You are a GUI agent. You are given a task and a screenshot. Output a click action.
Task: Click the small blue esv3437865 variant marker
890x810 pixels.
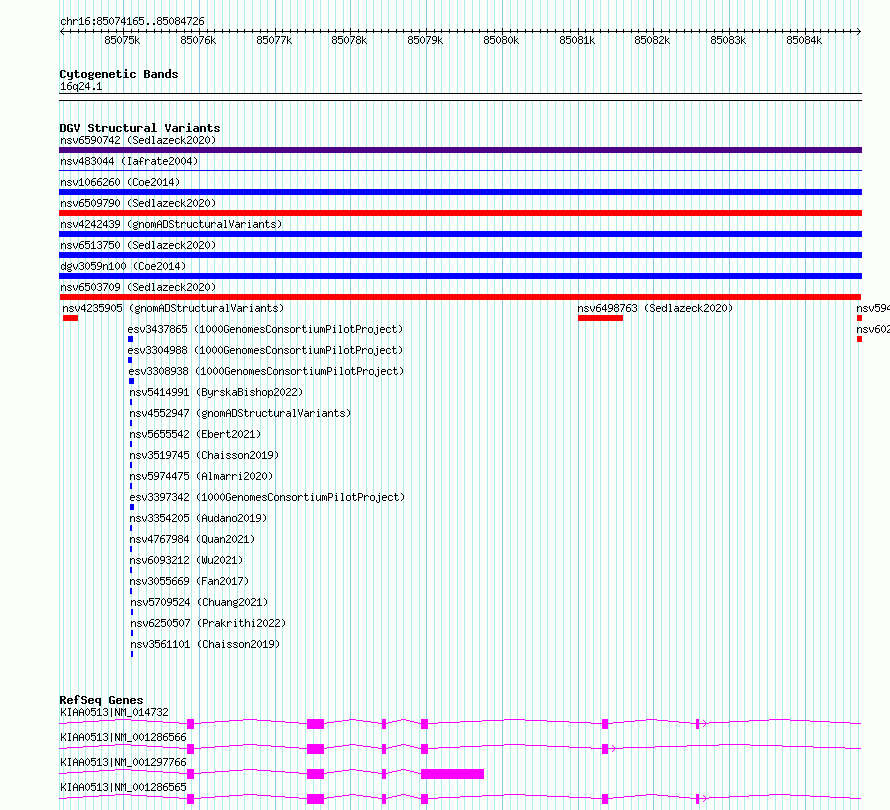point(131,339)
